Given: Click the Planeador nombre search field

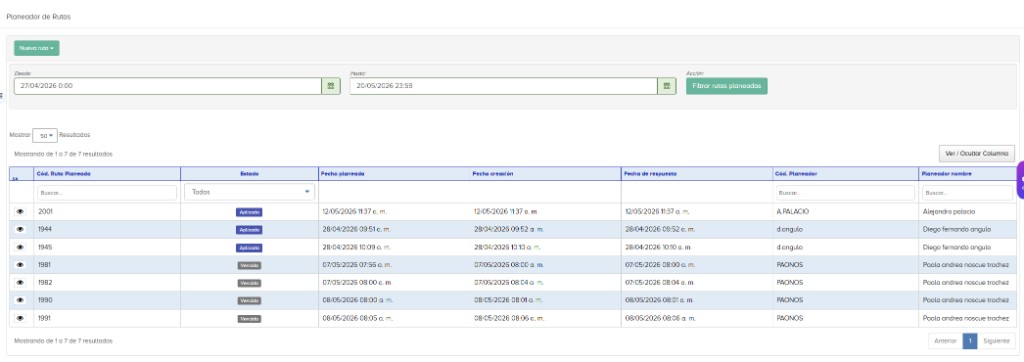Looking at the screenshot, I should point(967,193).
